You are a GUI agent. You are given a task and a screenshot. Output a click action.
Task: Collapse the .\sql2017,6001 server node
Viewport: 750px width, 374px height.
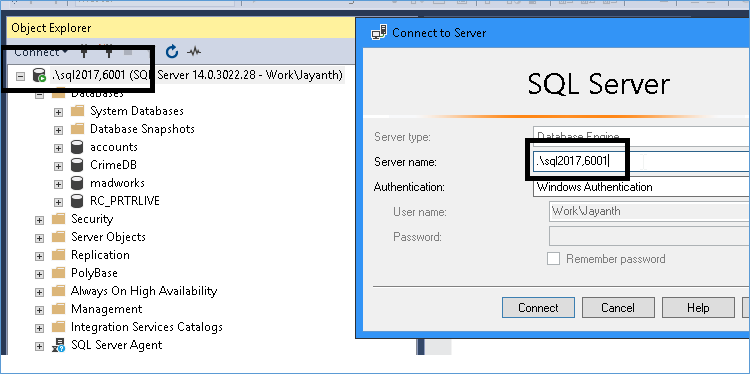tap(20, 76)
